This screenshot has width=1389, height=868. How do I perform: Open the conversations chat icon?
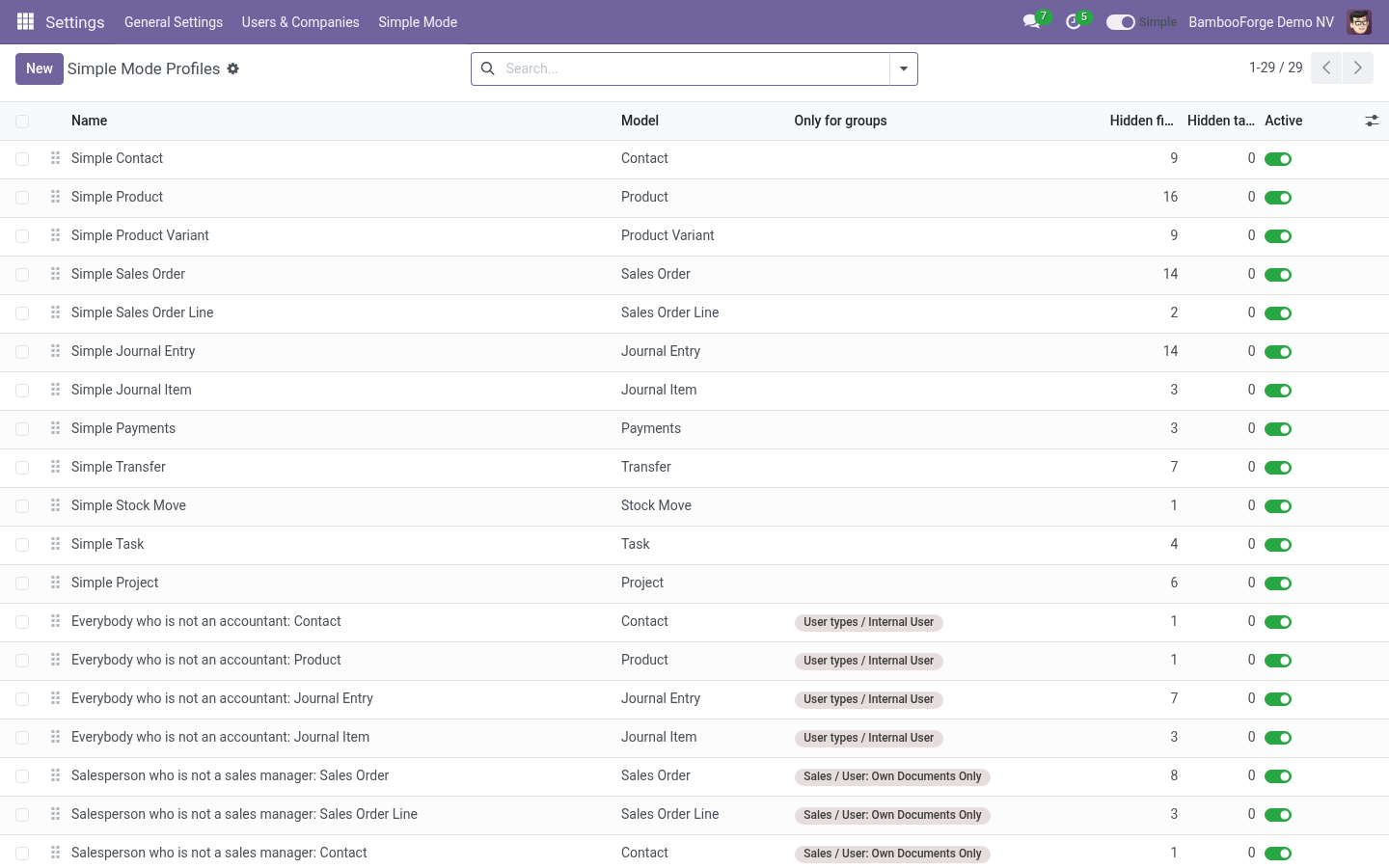coord(1031,21)
